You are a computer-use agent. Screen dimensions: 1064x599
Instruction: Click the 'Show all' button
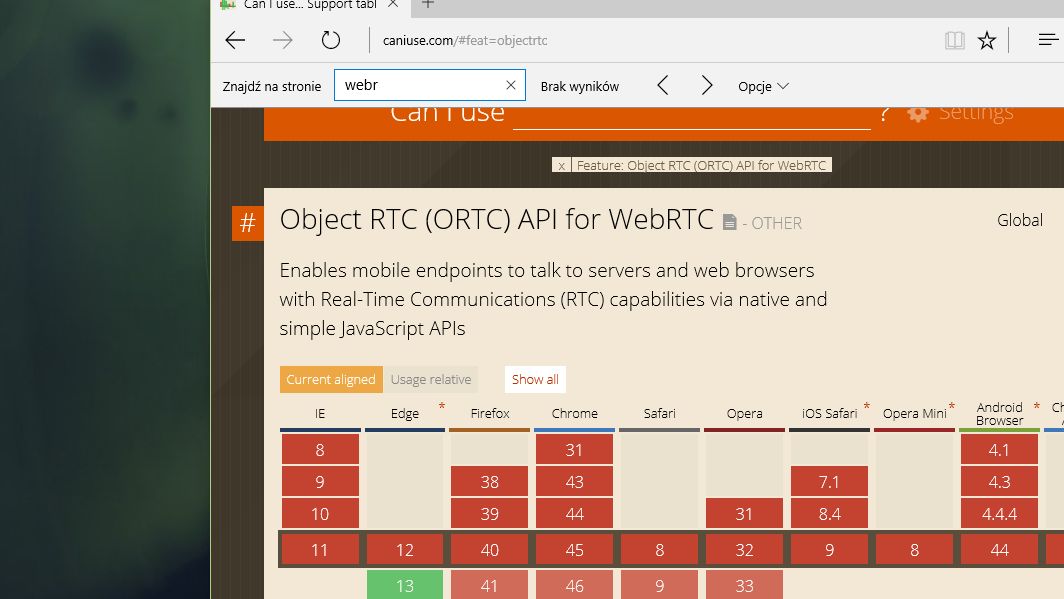pyautogui.click(x=535, y=379)
